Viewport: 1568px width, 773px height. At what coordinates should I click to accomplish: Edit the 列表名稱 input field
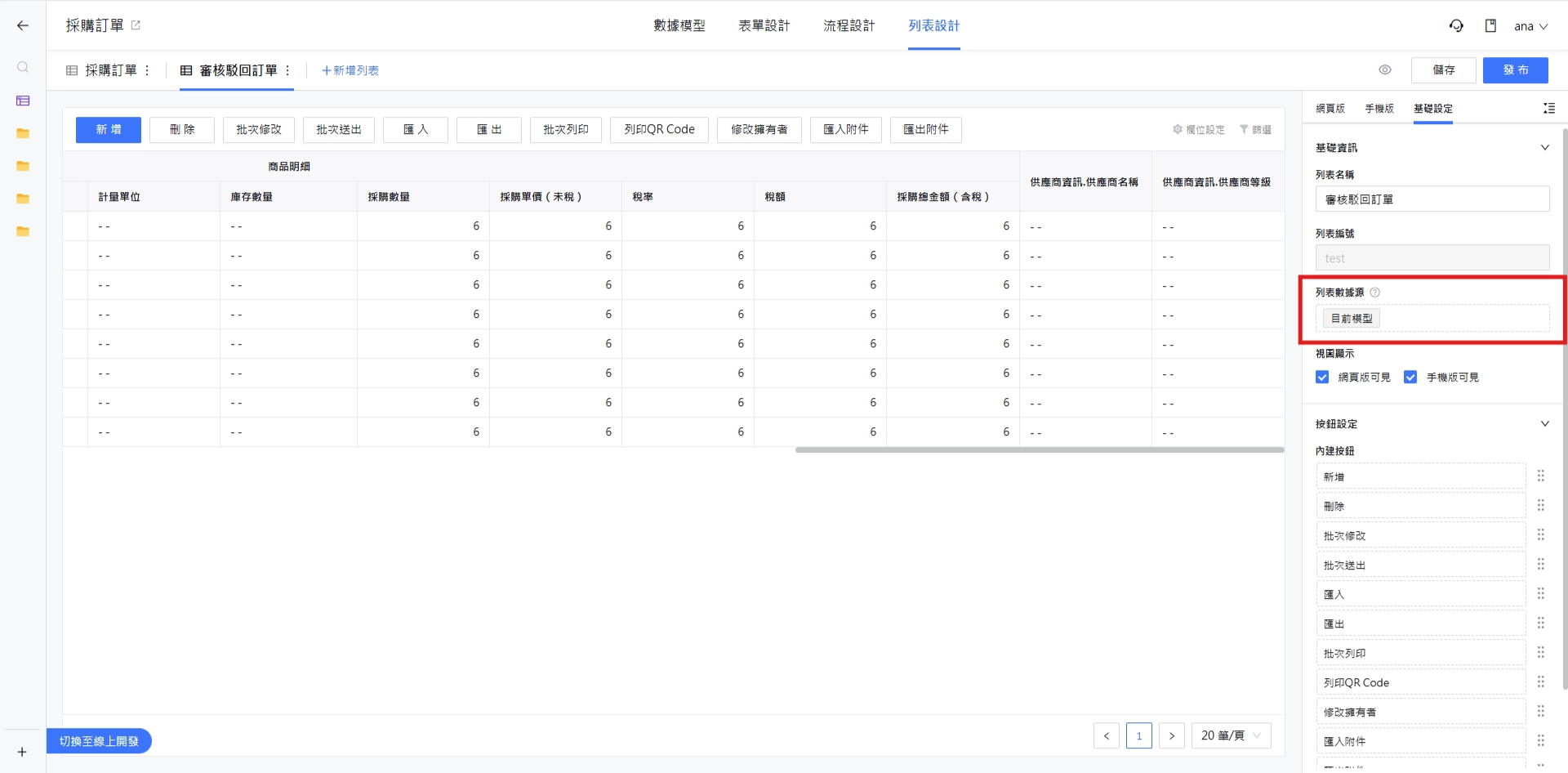point(1432,199)
